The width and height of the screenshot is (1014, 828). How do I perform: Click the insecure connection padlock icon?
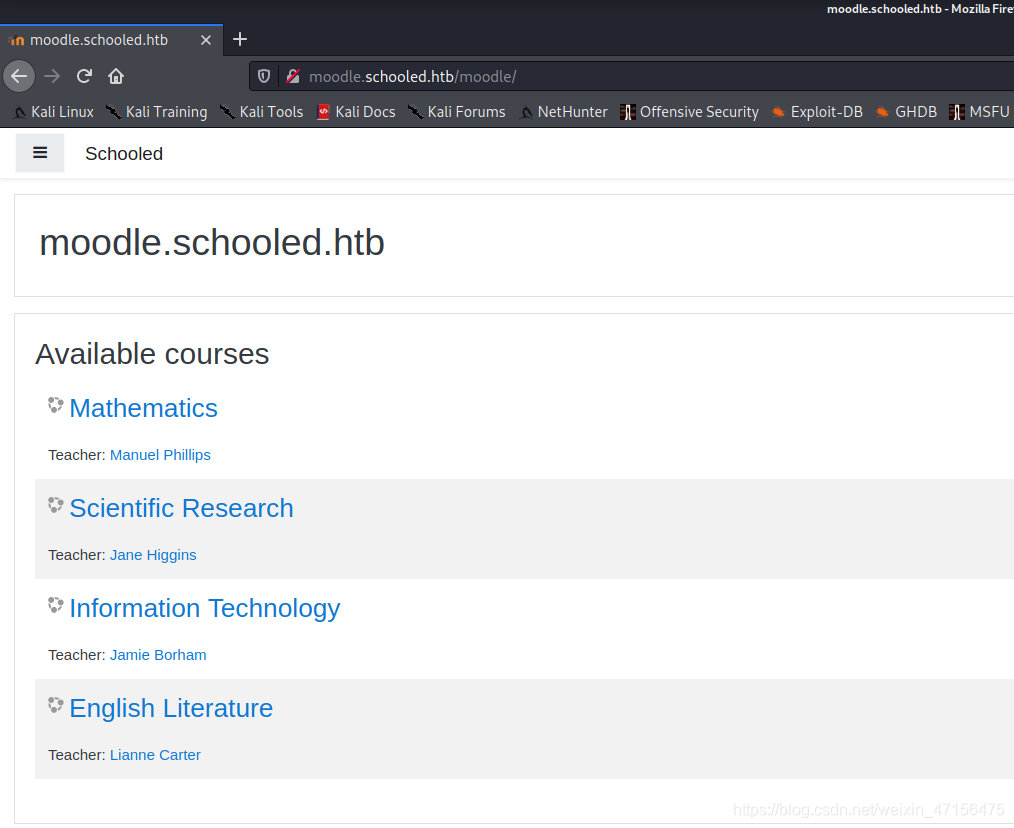[x=293, y=76]
